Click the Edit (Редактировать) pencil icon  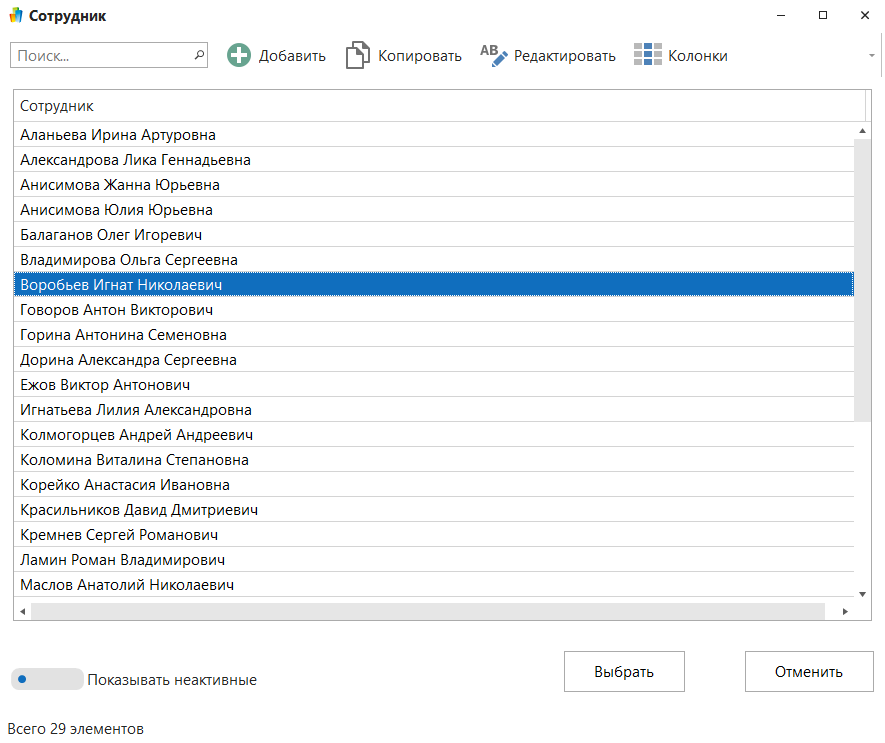click(494, 55)
